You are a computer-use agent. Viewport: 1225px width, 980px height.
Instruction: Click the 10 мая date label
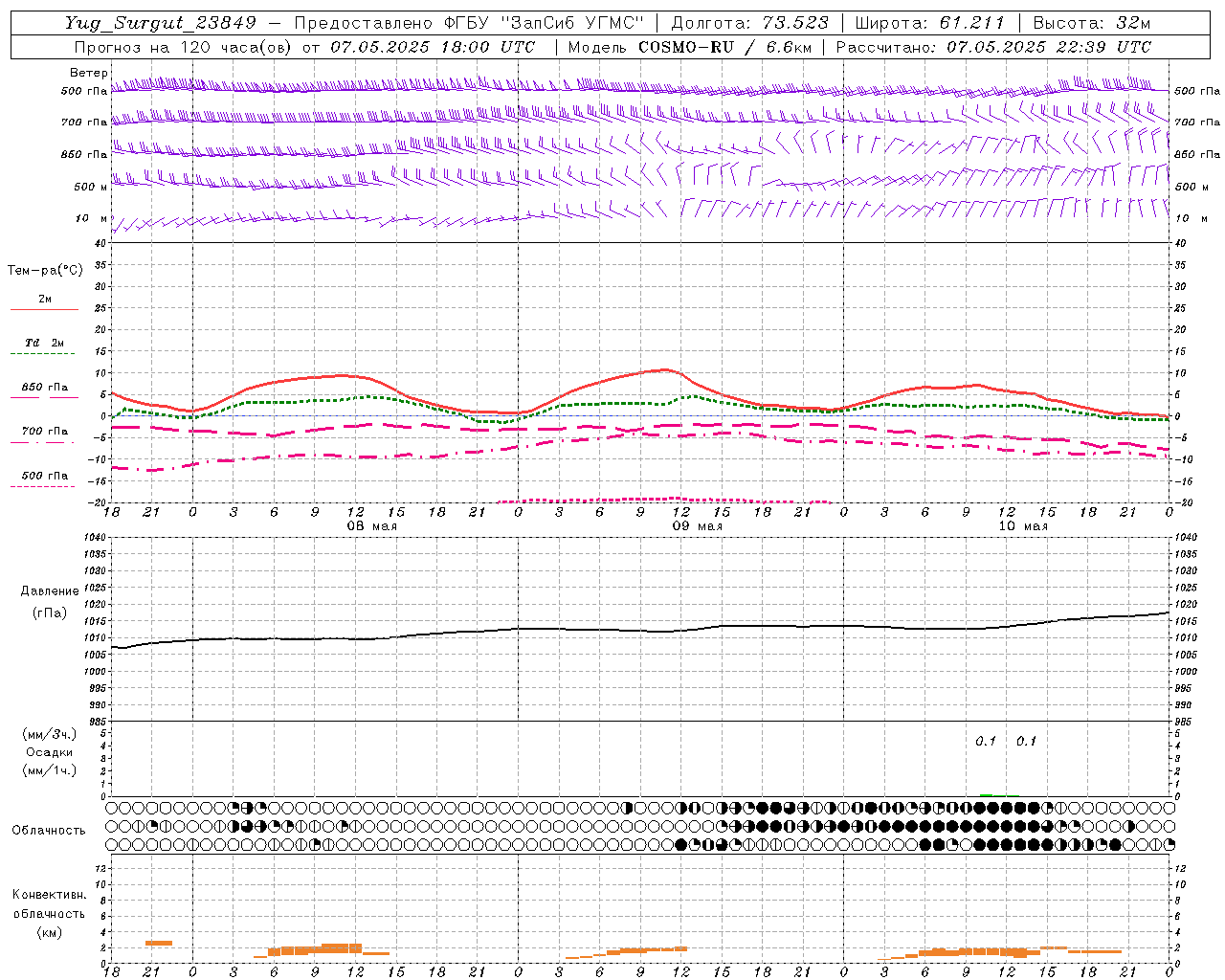(x=1023, y=526)
